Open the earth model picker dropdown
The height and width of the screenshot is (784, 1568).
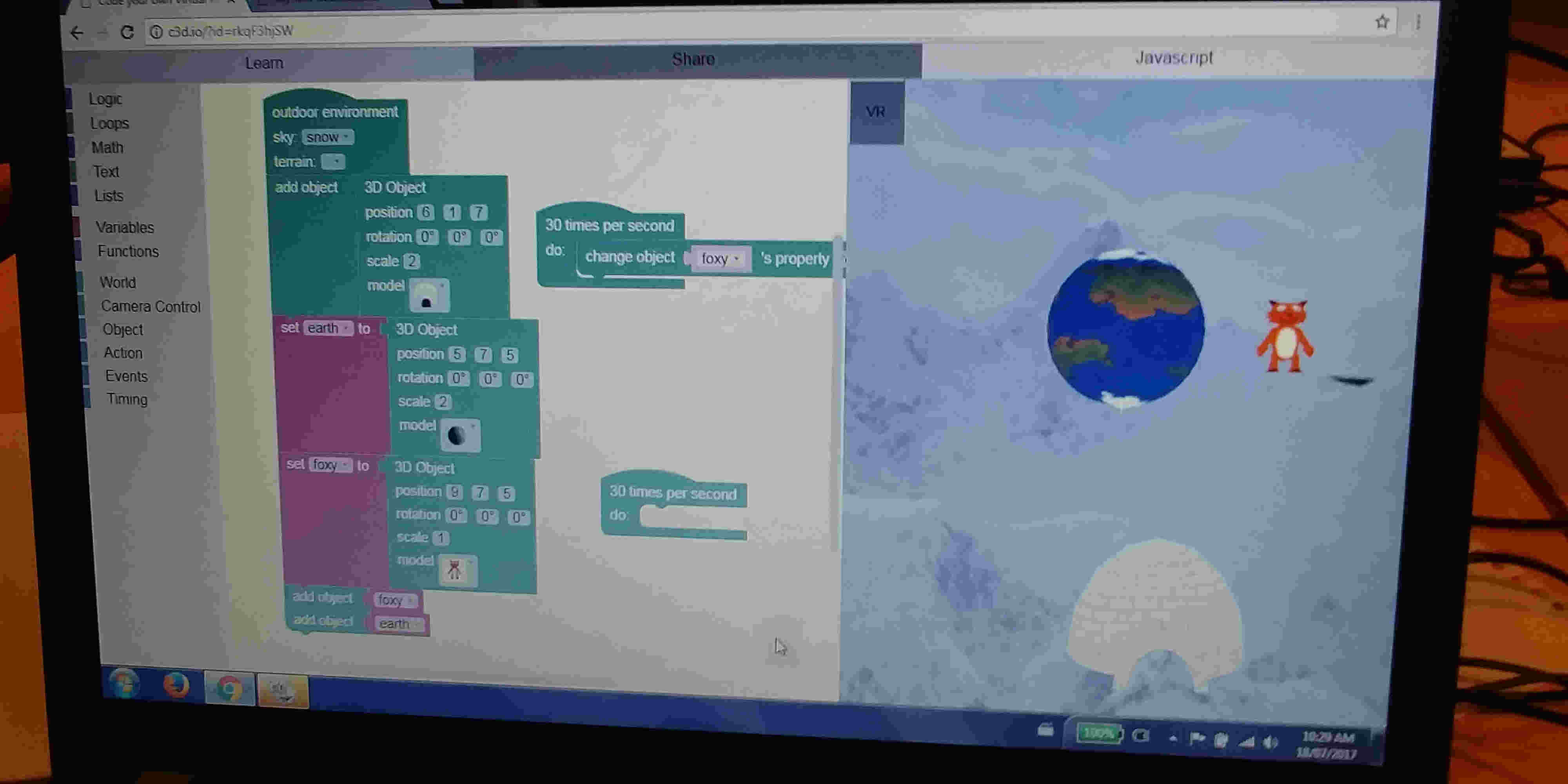pos(460,435)
